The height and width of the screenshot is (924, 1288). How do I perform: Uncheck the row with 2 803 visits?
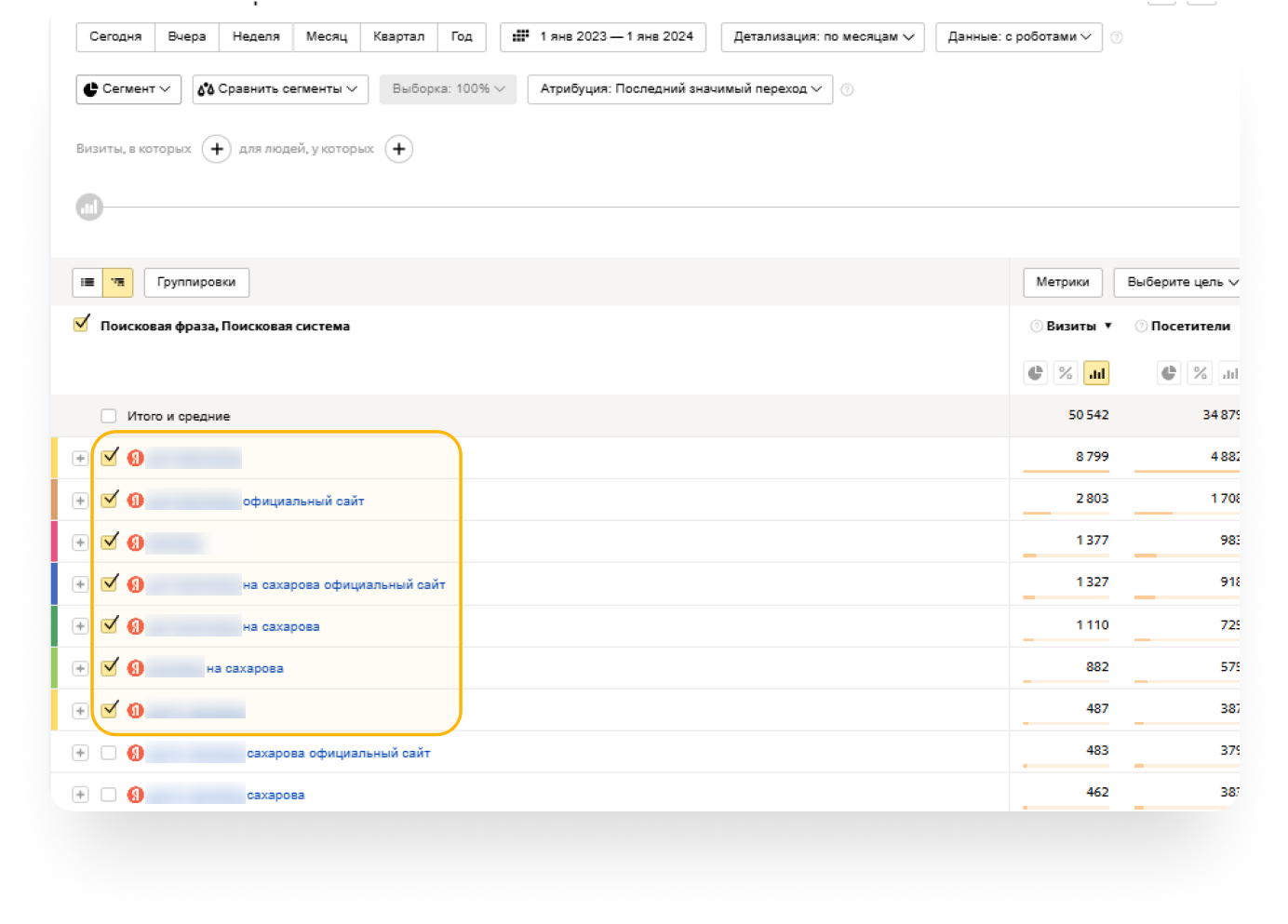(110, 499)
